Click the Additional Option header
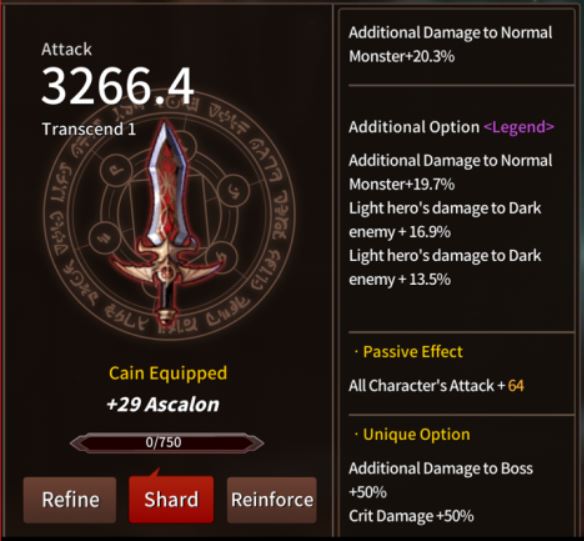This screenshot has height=541, width=584. (414, 127)
